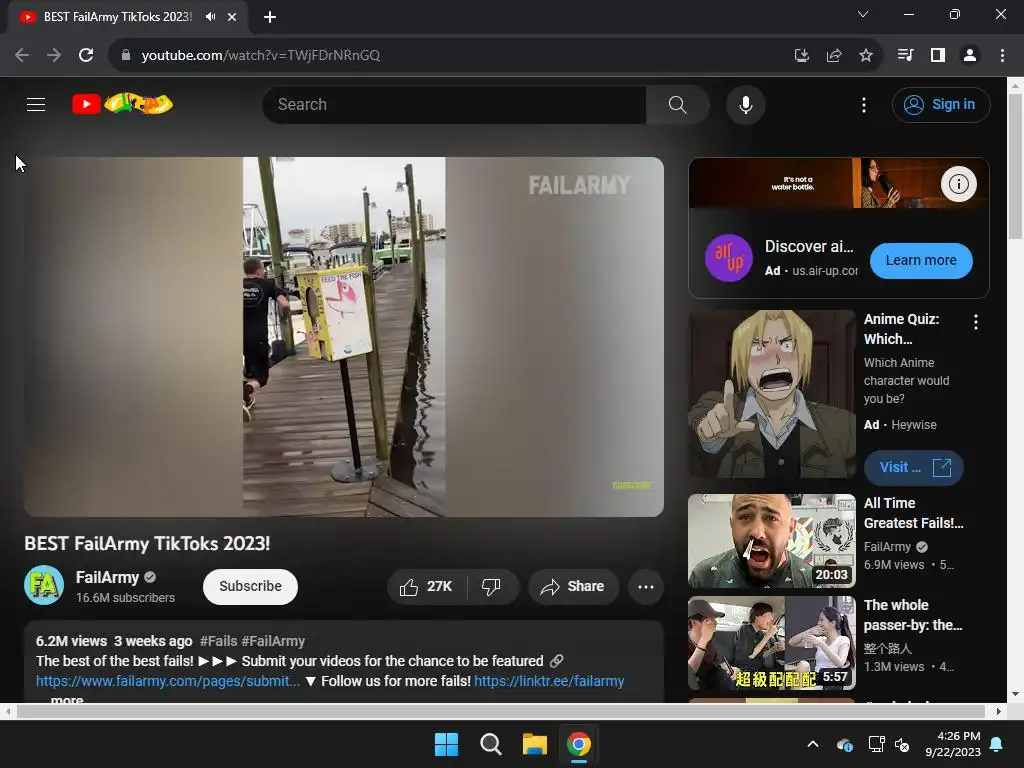The width and height of the screenshot is (1024, 768).
Task: Open FailArmy channel avatar
Action: click(44, 585)
